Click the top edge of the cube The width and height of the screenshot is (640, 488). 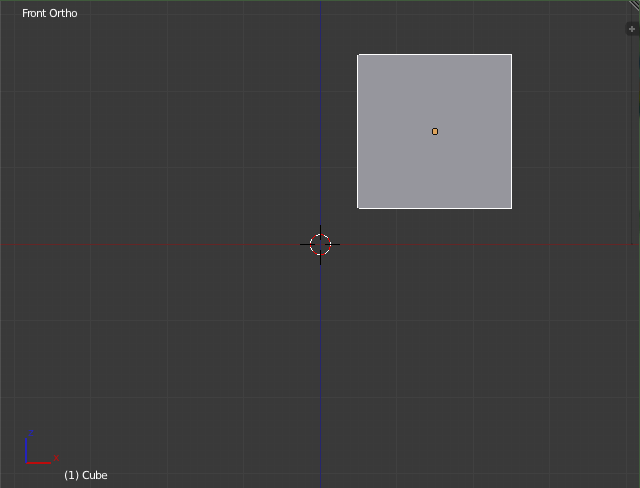tap(435, 54)
